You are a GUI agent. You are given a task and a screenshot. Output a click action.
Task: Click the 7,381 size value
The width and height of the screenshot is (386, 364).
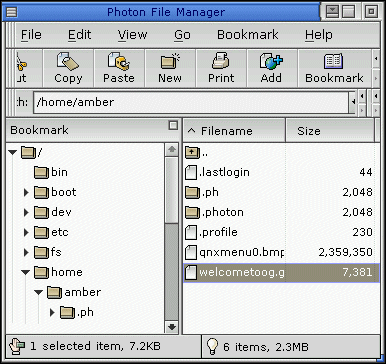pos(357,272)
